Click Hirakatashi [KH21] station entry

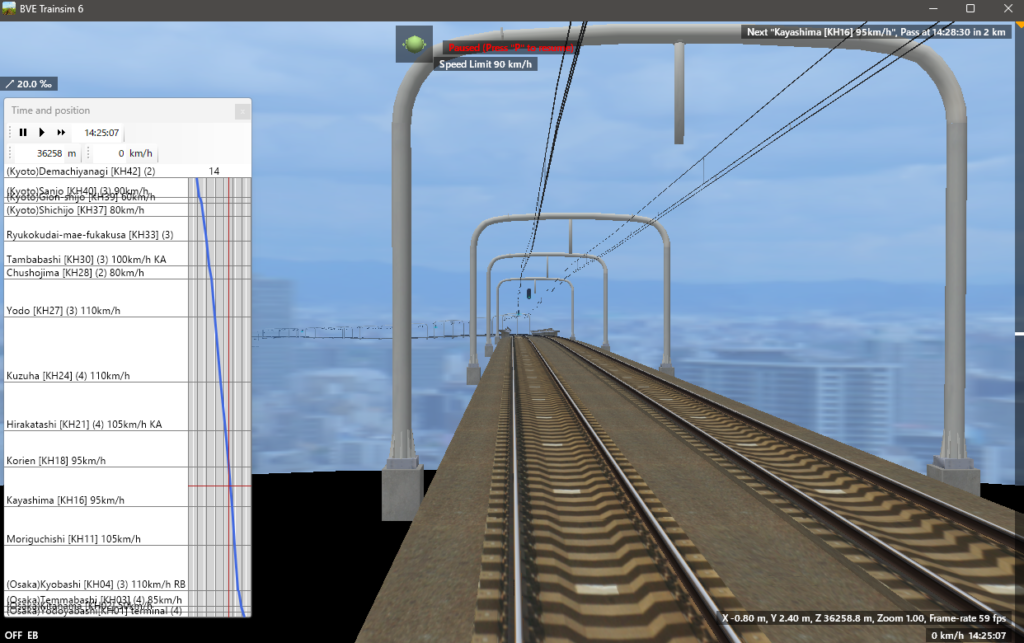pos(84,425)
